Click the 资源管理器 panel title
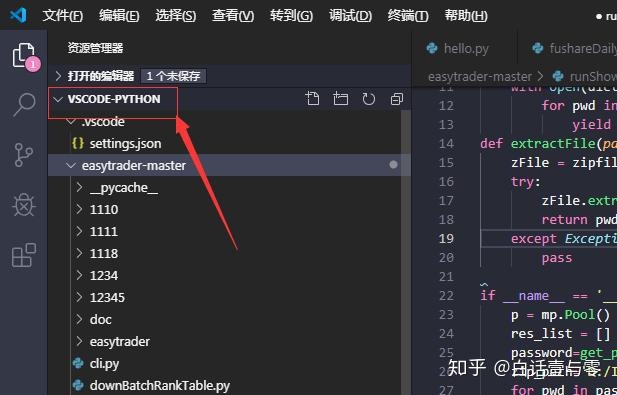This screenshot has height=395, width=617. click(95, 48)
